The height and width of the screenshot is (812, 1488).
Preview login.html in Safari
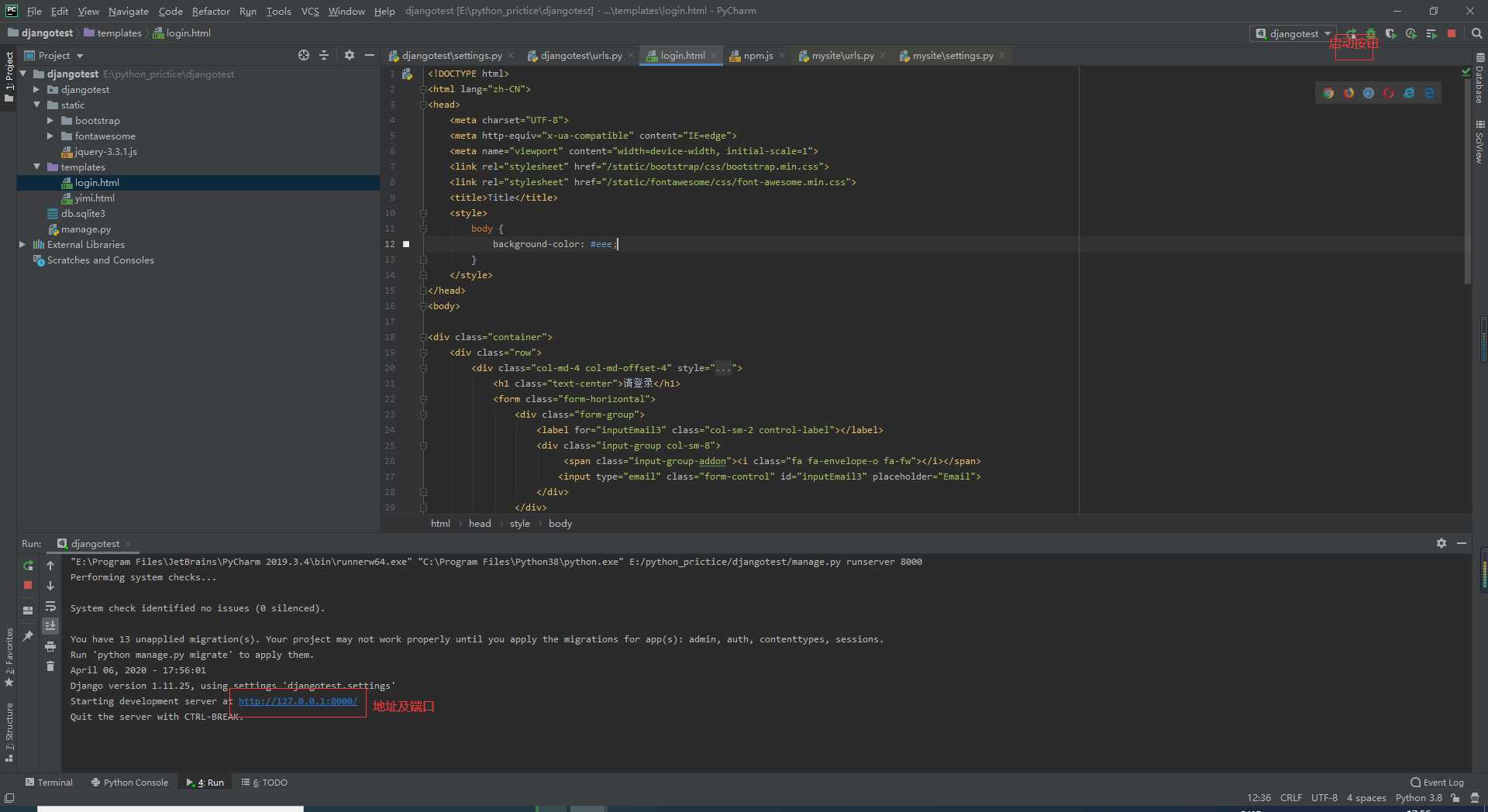(1369, 93)
